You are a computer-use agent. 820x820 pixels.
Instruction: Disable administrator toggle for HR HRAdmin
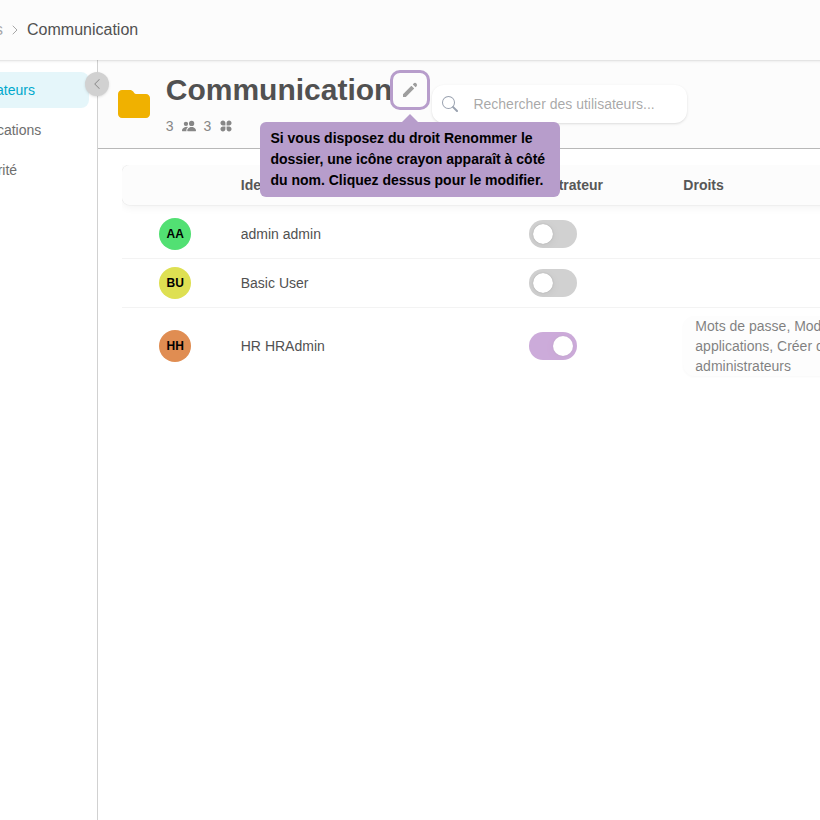[553, 346]
